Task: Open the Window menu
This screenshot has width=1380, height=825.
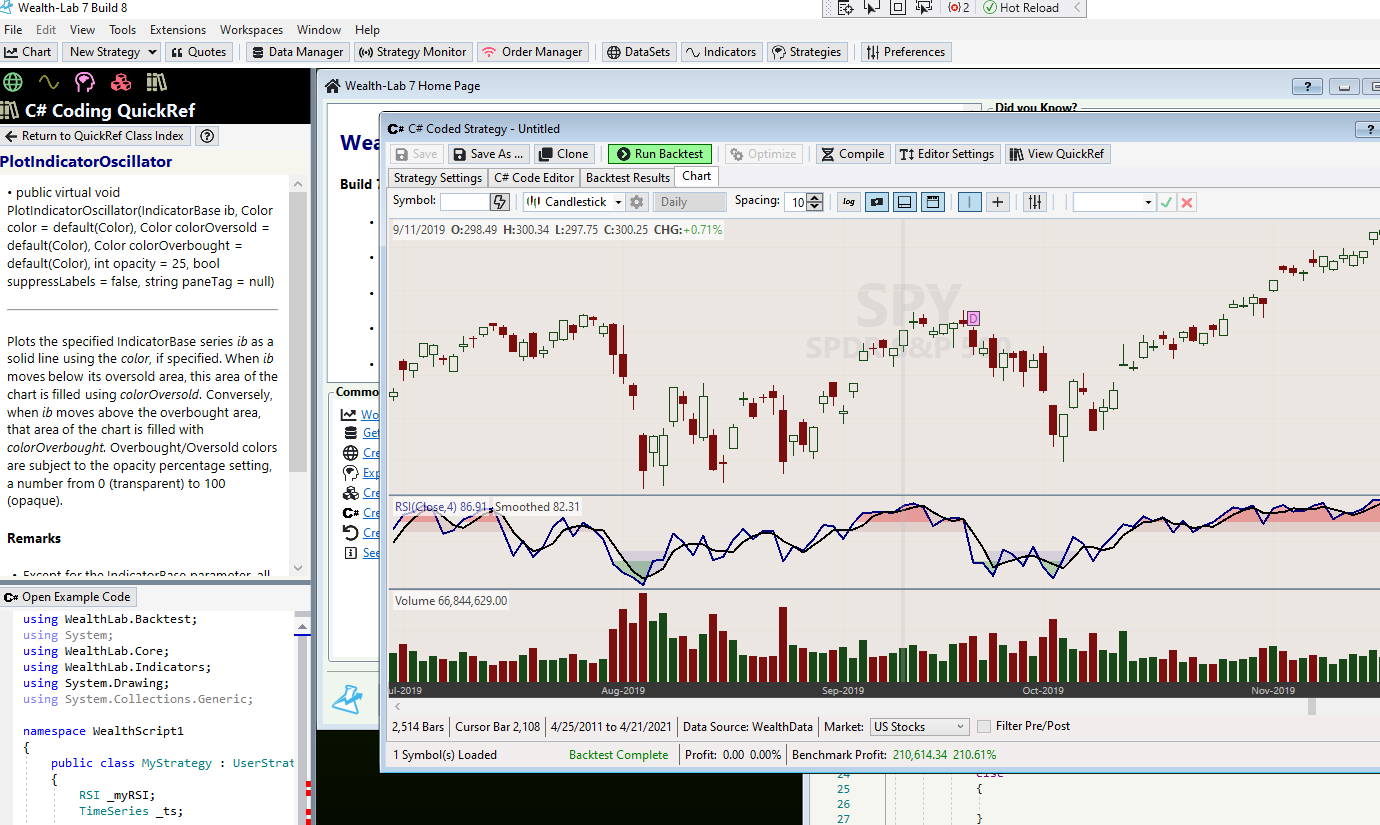Action: coord(319,30)
